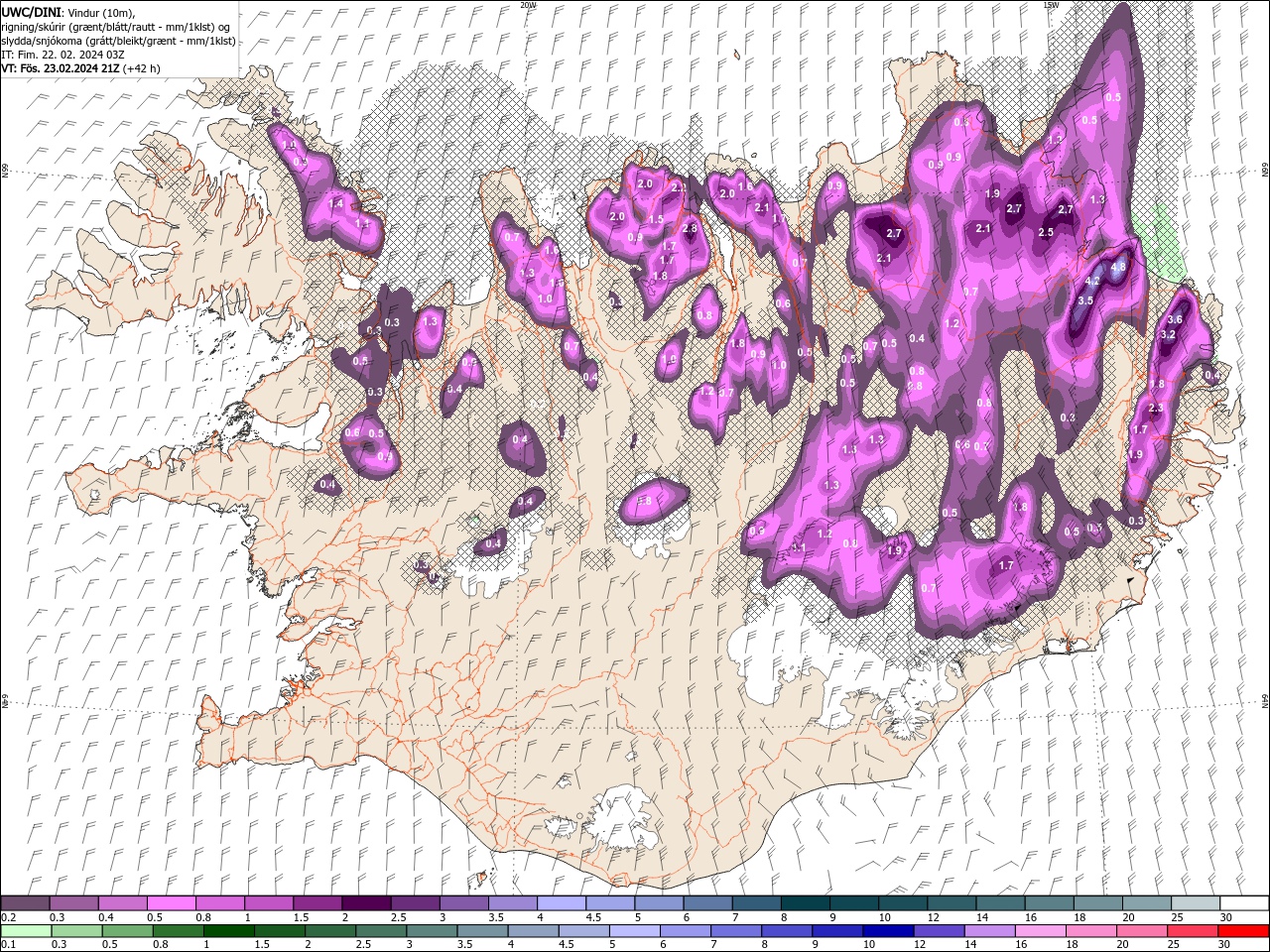1270x952 pixels.
Task: Click the bottom legend swatch between 16 and 18
Action: (1040, 931)
